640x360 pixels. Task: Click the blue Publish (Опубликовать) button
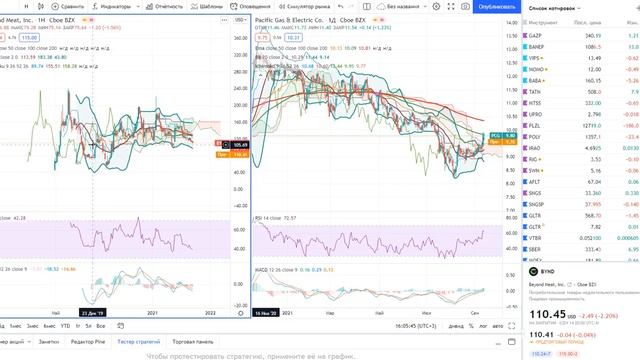pyautogui.click(x=496, y=7)
